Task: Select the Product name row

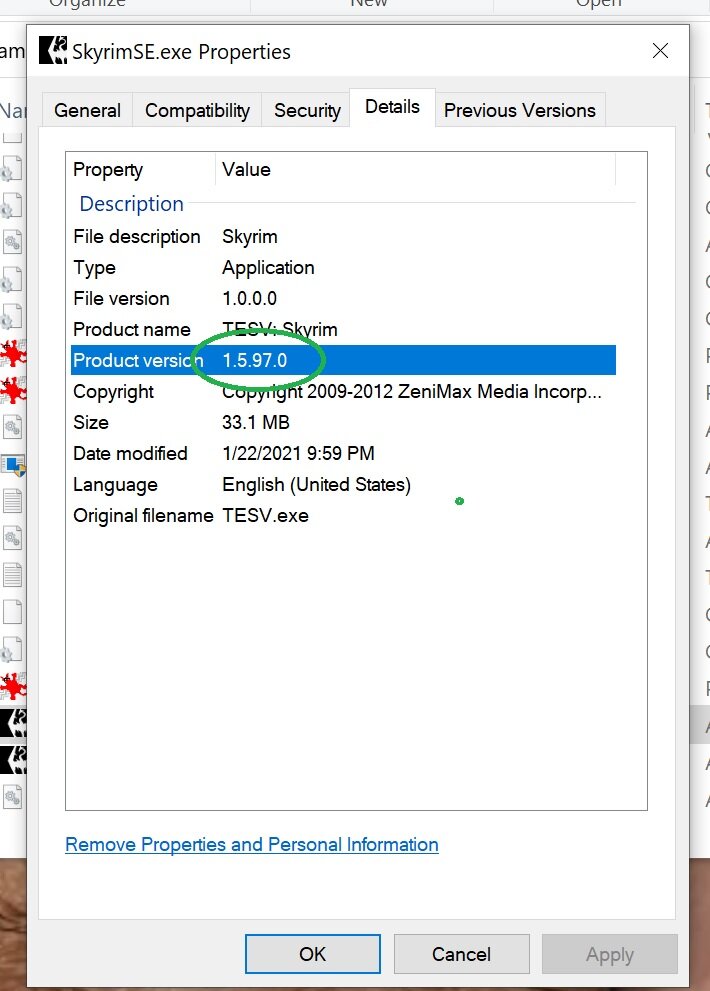Action: pos(343,329)
